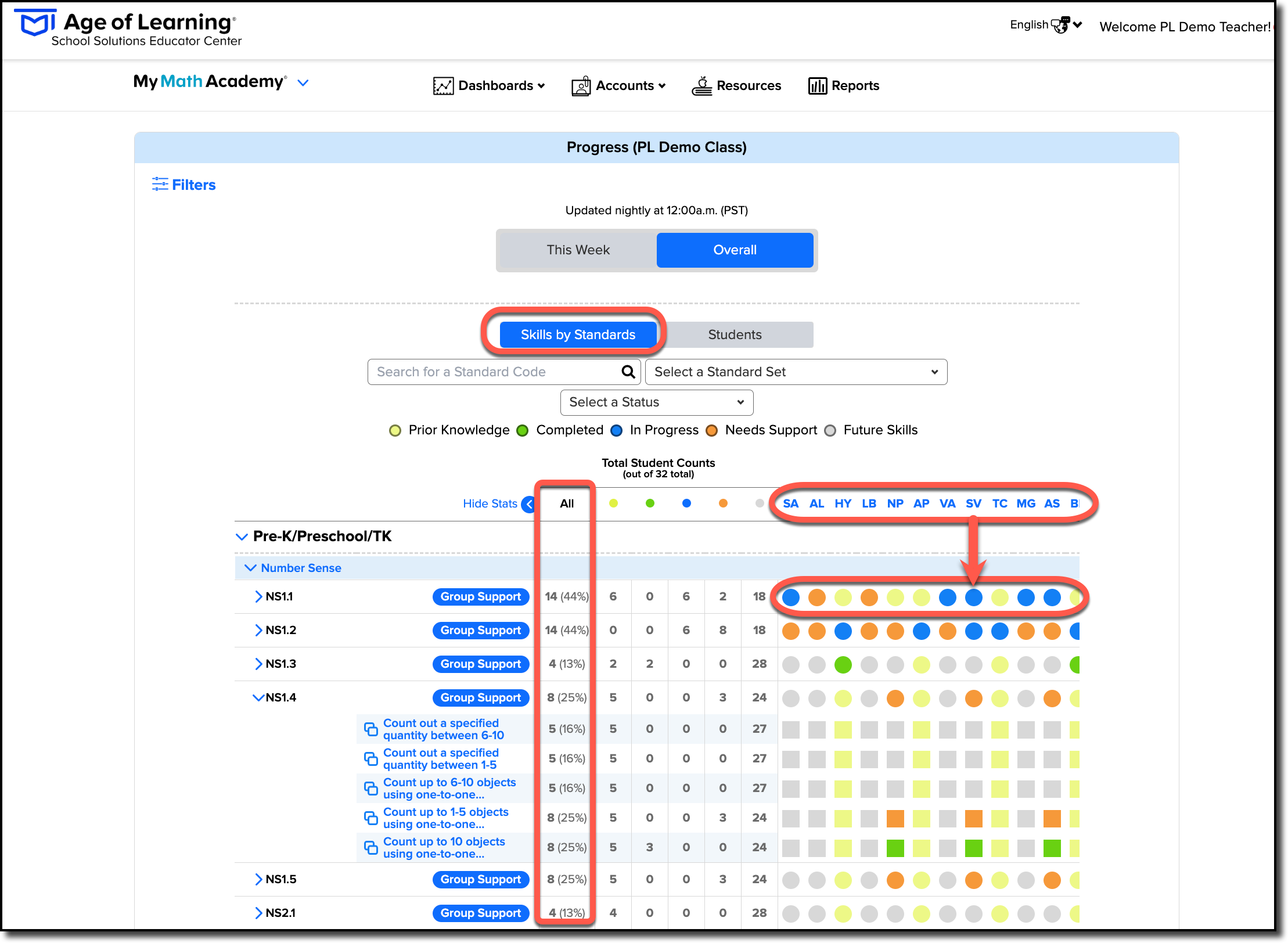Click the search magnifier icon
Image resolution: width=1288 pixels, height=943 pixels.
(x=628, y=372)
